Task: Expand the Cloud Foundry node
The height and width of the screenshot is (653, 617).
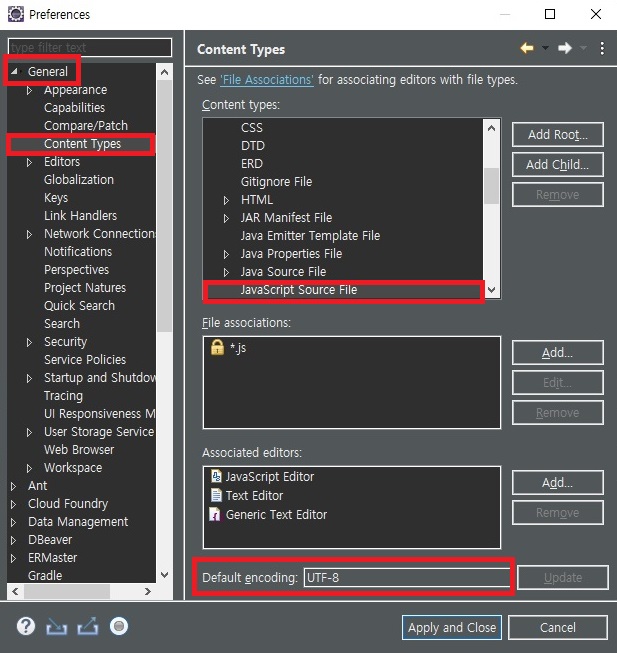Action: (x=13, y=504)
